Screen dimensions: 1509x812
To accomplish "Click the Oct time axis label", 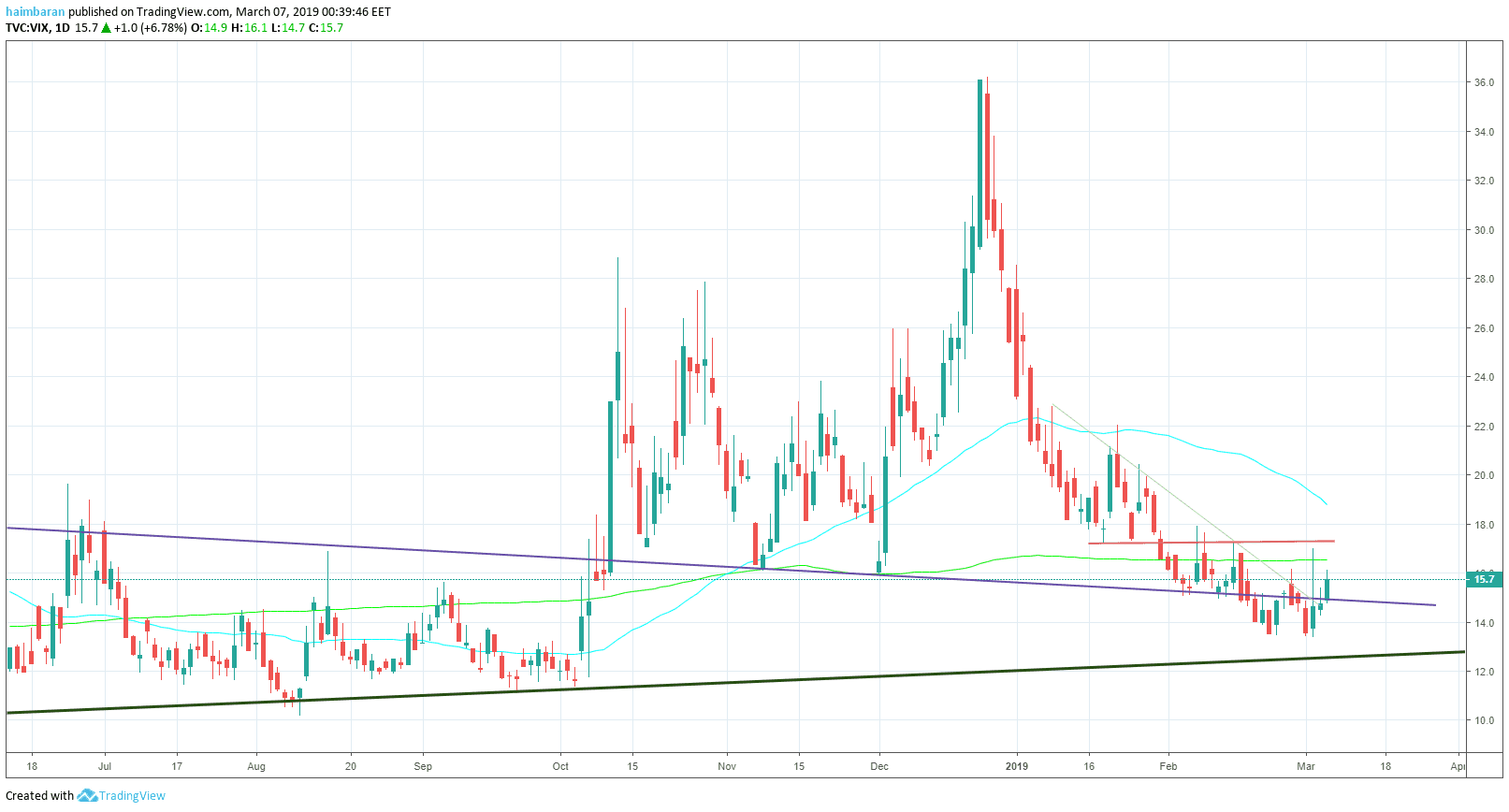I will point(560,766).
